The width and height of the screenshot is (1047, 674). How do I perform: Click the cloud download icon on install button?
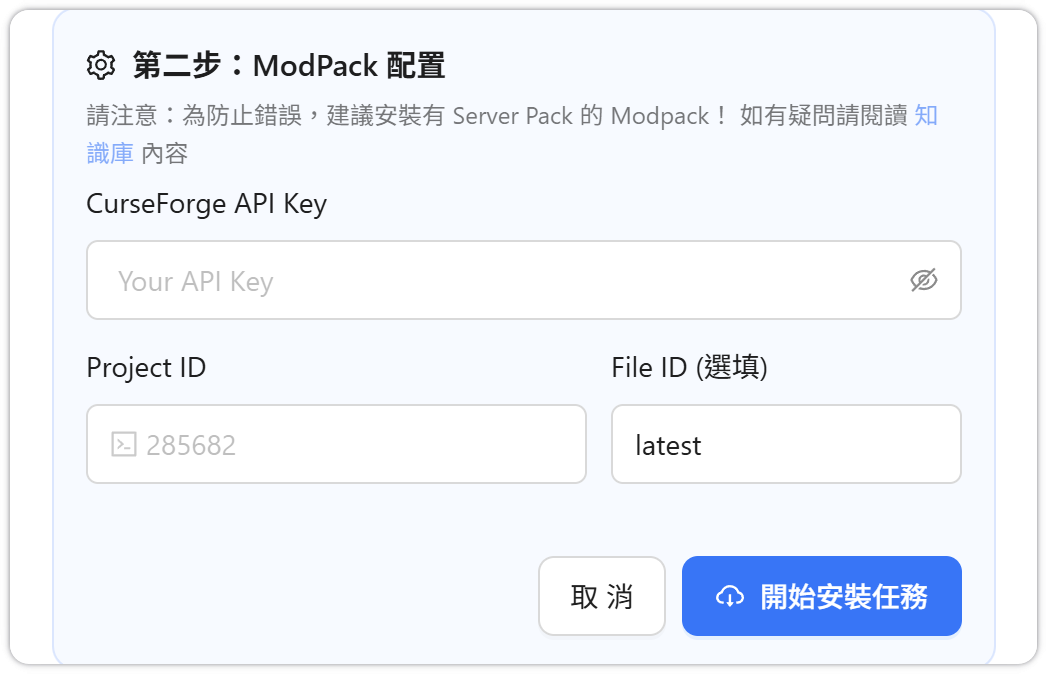pyautogui.click(x=730, y=597)
